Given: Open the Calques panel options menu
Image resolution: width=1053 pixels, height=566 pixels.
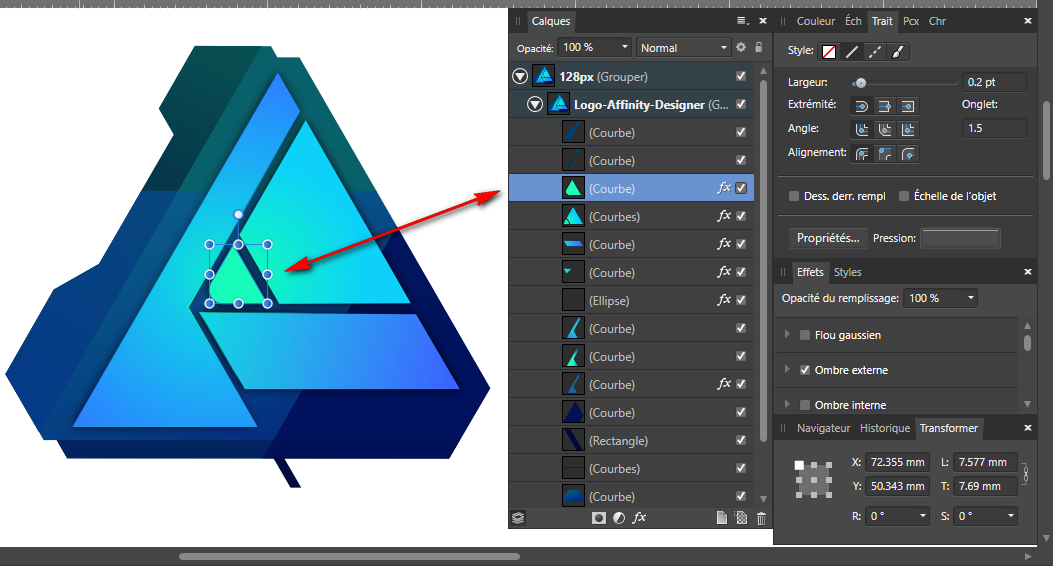Looking at the screenshot, I should 742,21.
